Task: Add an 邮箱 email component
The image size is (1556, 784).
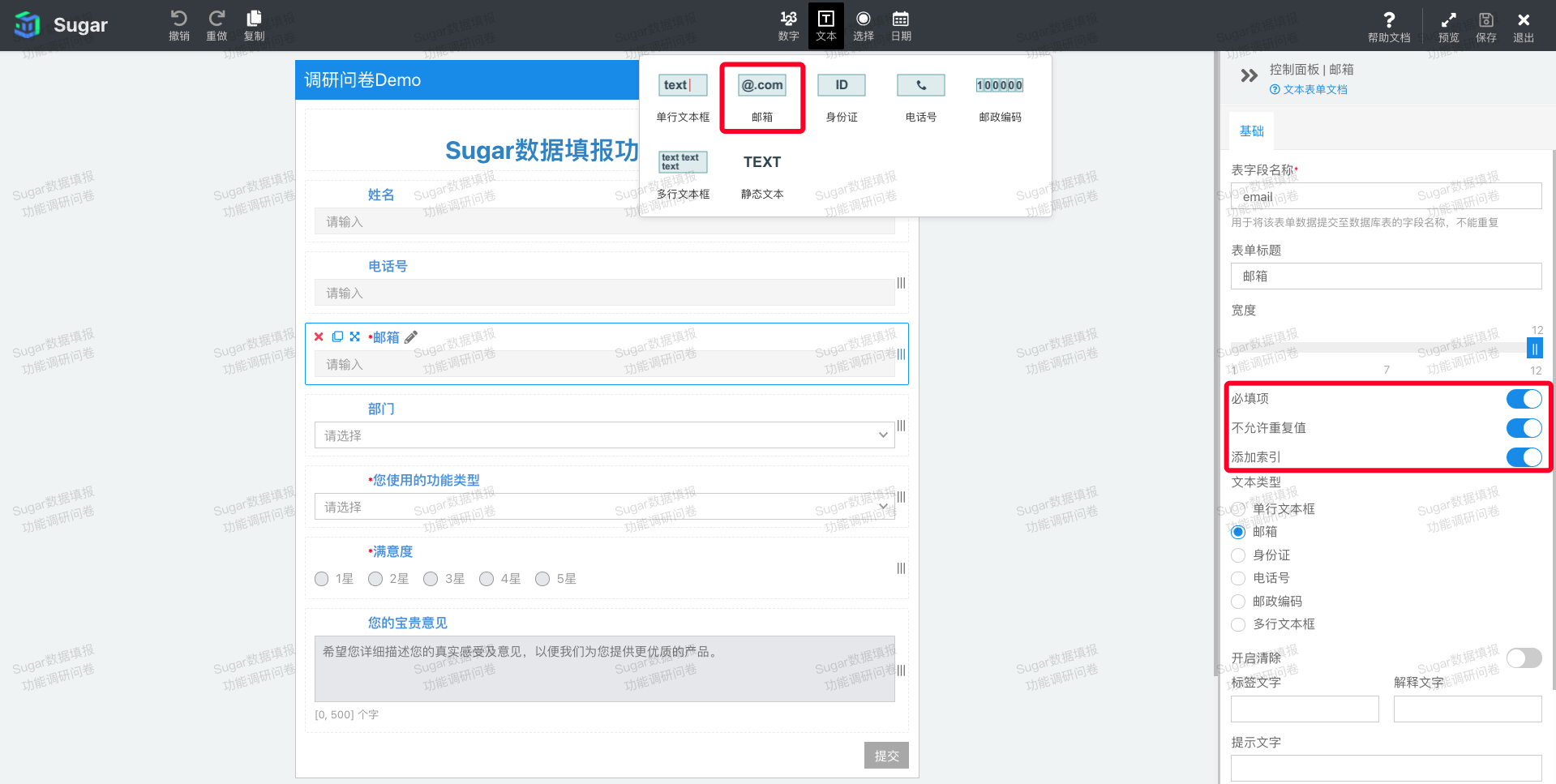Action: coord(762,98)
